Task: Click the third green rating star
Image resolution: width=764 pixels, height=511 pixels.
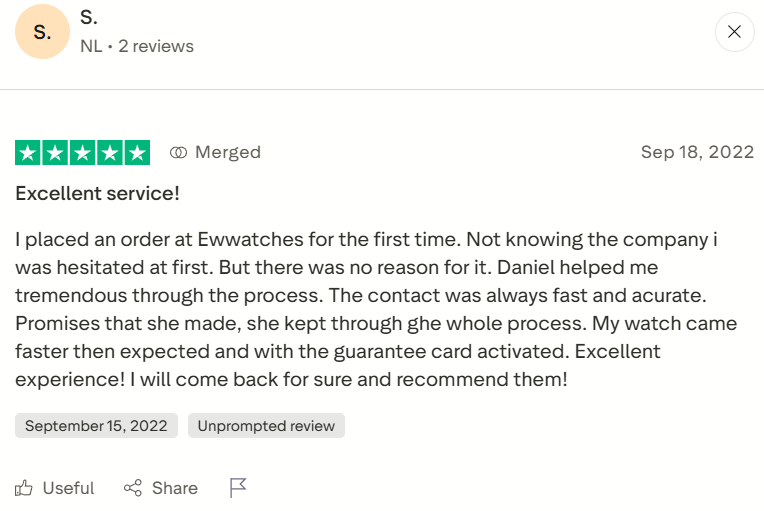Action: (82, 153)
